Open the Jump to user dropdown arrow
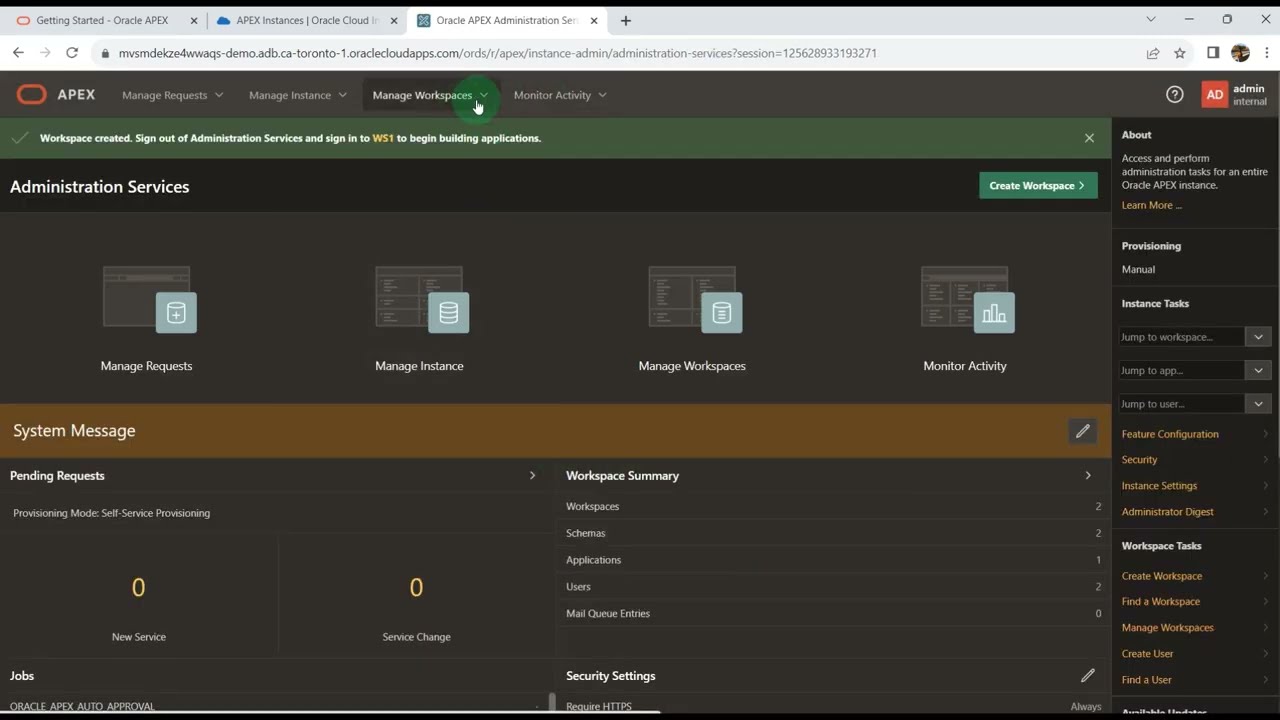This screenshot has height=720, width=1280. (x=1258, y=404)
